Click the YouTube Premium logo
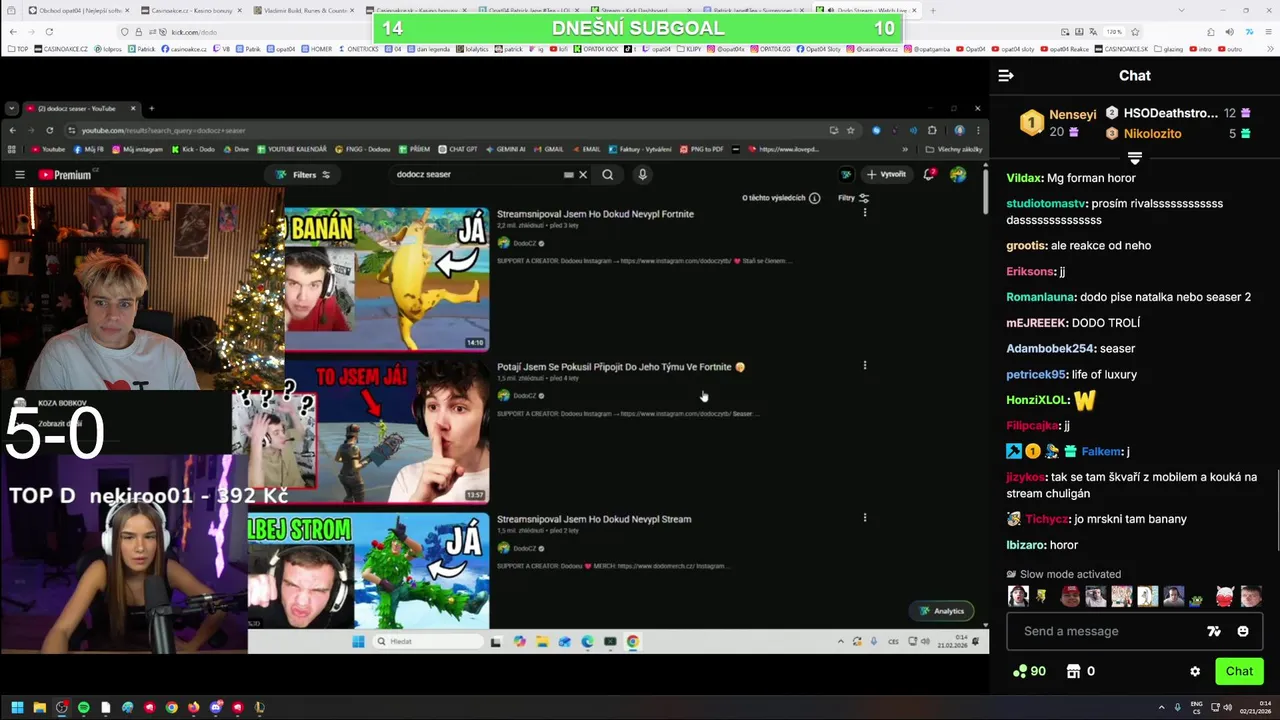 click(65, 175)
